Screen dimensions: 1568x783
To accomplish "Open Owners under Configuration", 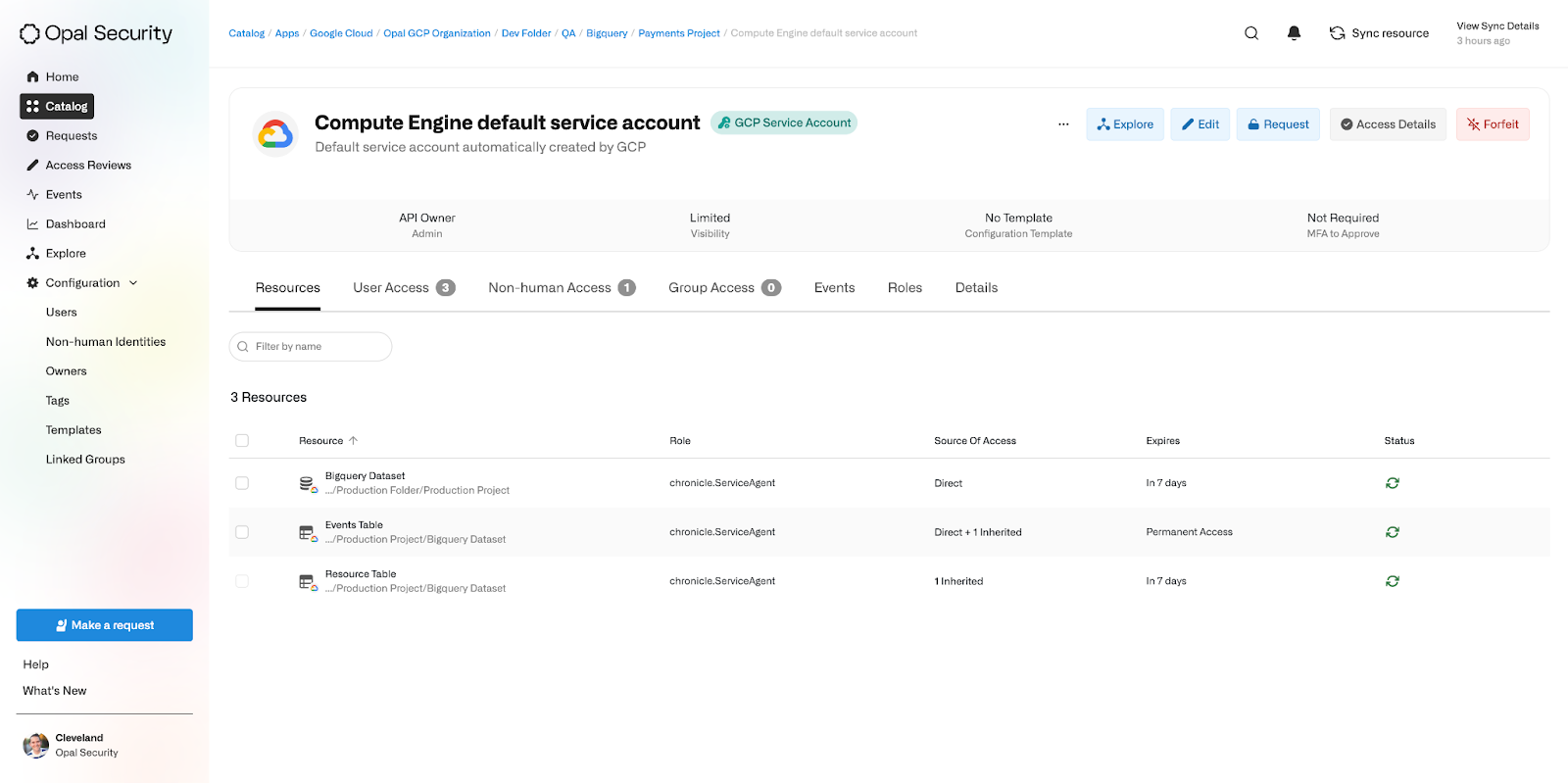I will [x=66, y=370].
